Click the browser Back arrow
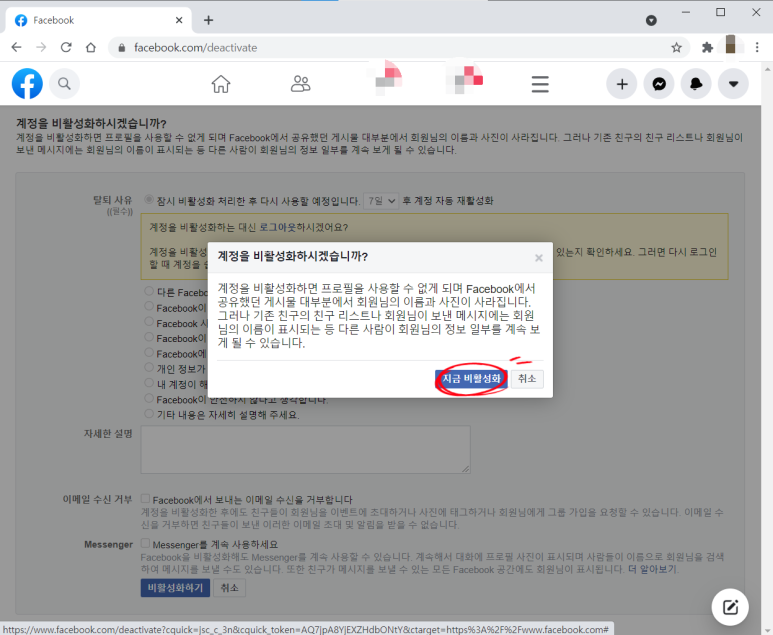 click(16, 47)
